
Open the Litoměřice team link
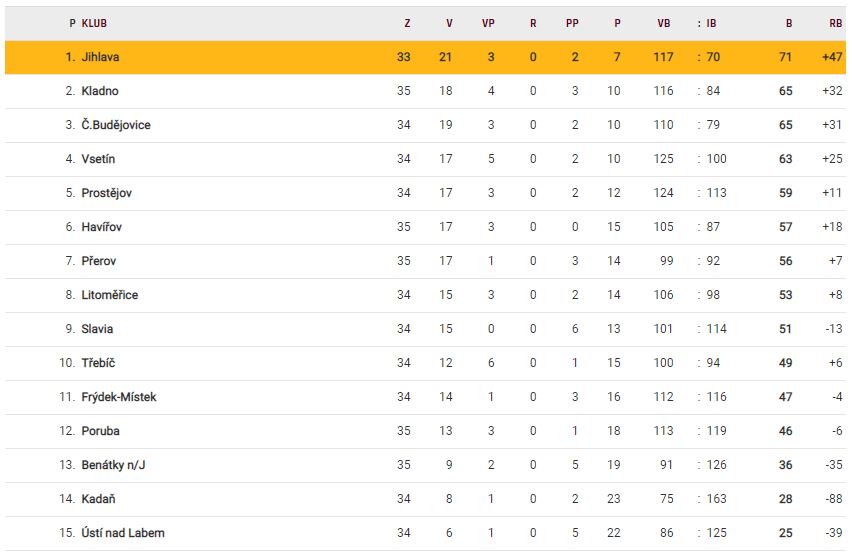coord(110,295)
